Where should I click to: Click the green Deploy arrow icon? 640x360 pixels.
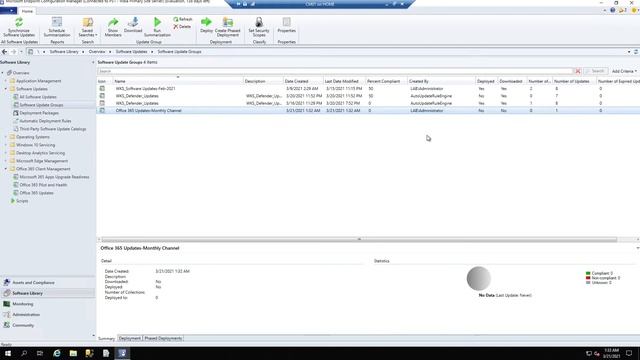click(207, 22)
